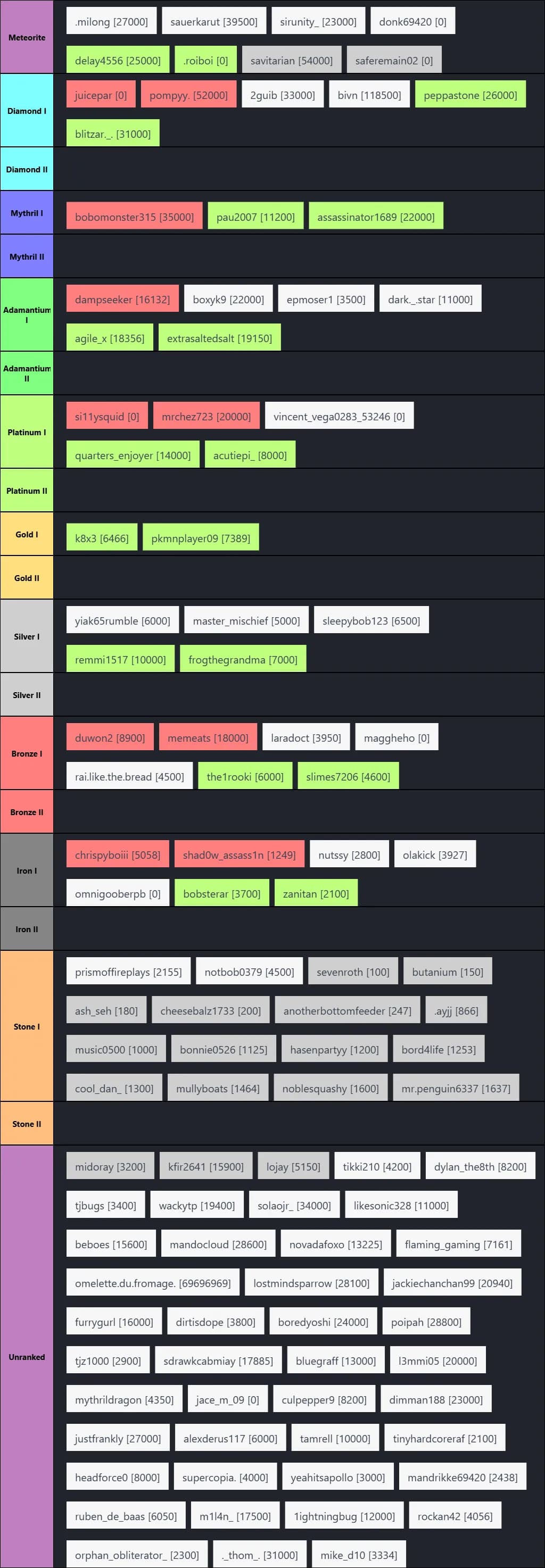
Task: Click the frogthegrandma [7000] tile
Action: pyautogui.click(x=242, y=660)
